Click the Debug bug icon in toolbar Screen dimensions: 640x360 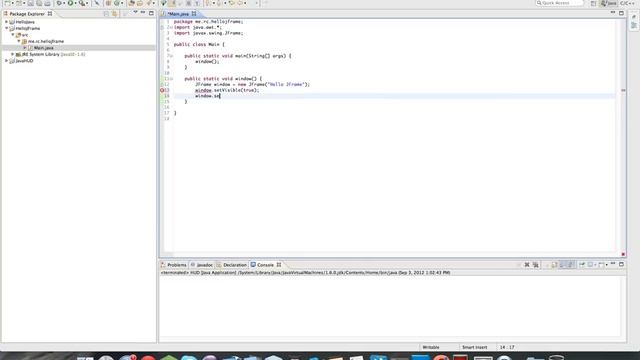pos(59,3)
